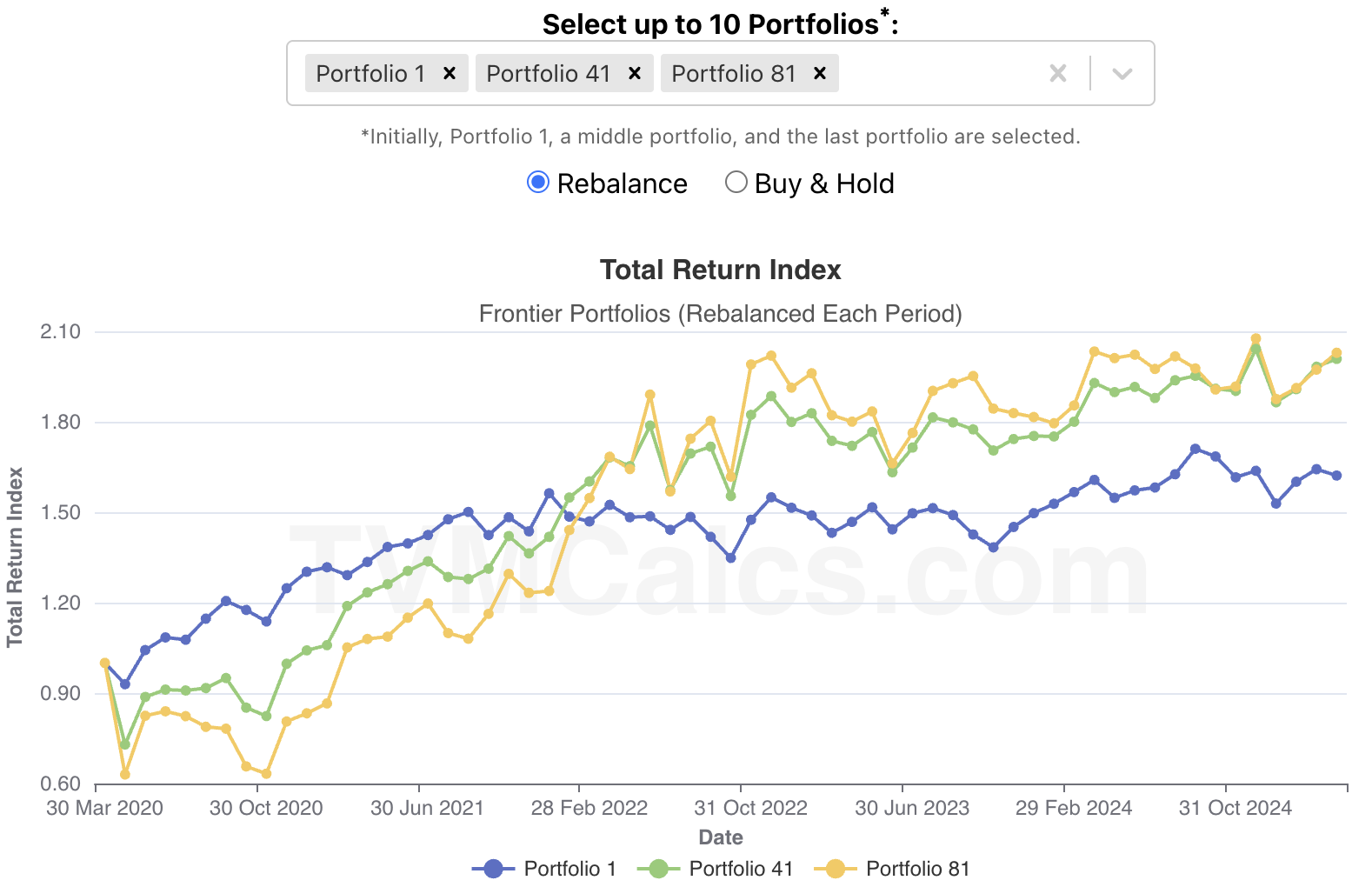Click the bold "Total Return Index" chart title
The height and width of the screenshot is (887, 1372).
point(721,270)
